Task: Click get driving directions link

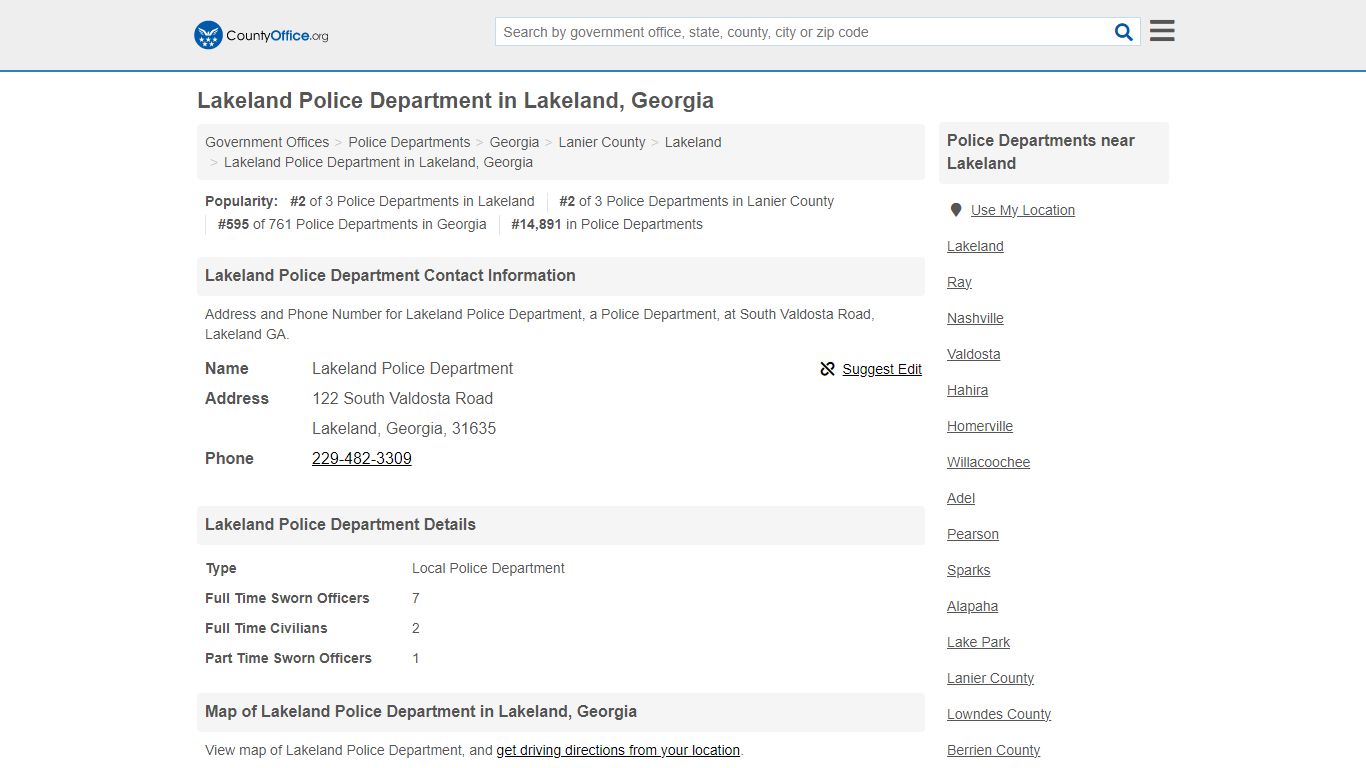Action: pos(618,750)
